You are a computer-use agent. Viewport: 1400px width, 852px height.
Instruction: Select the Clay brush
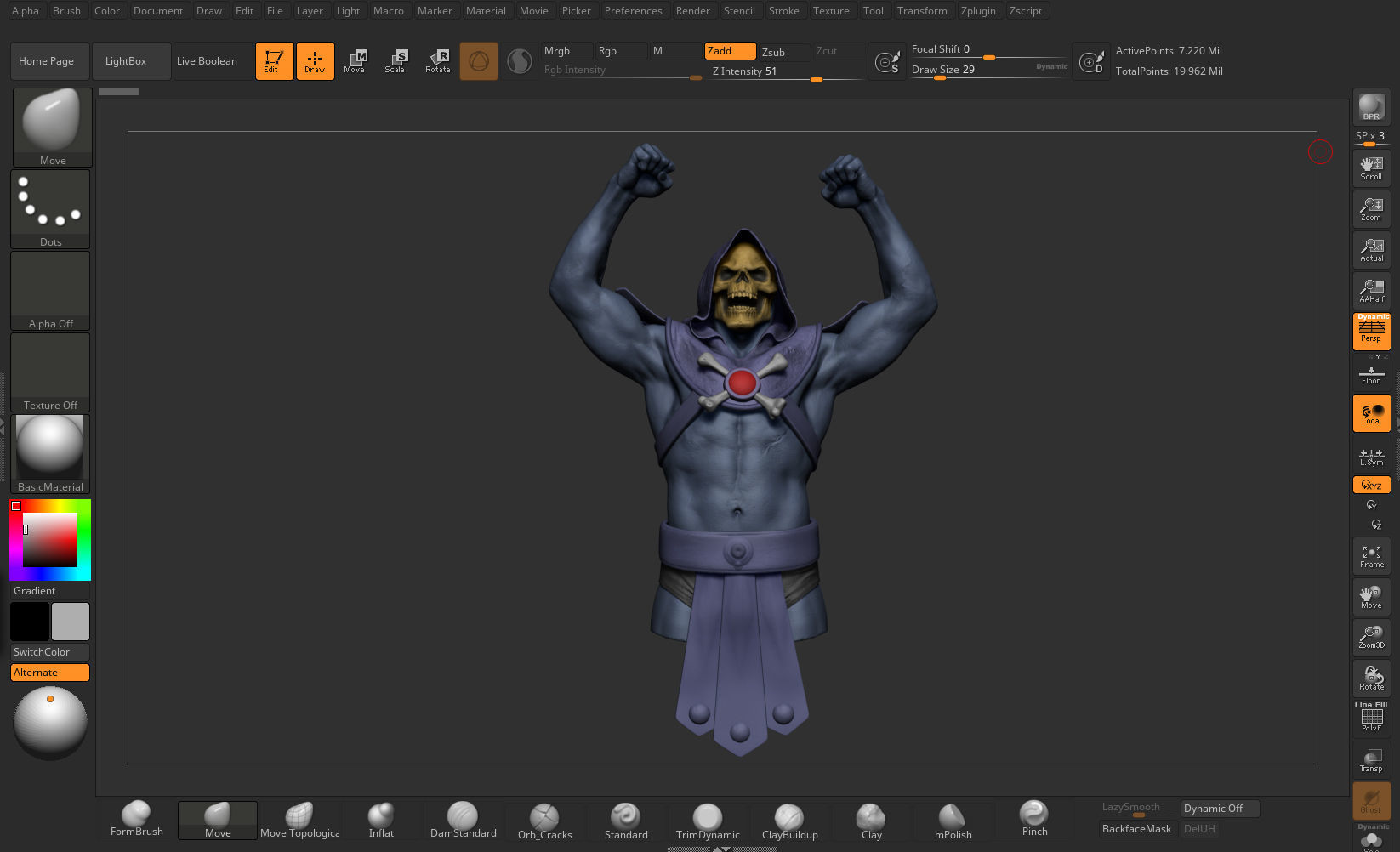[x=871, y=820]
